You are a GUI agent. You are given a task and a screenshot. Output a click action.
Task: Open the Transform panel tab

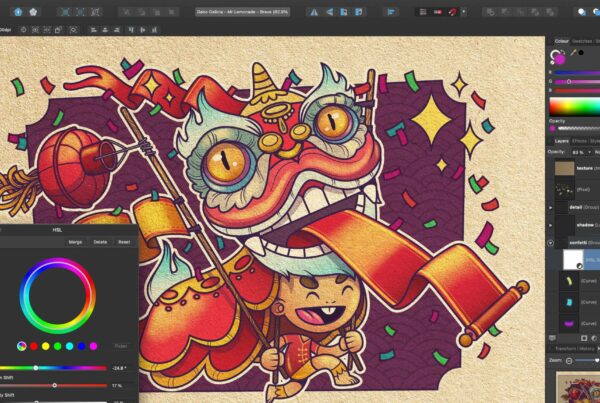[x=565, y=349]
